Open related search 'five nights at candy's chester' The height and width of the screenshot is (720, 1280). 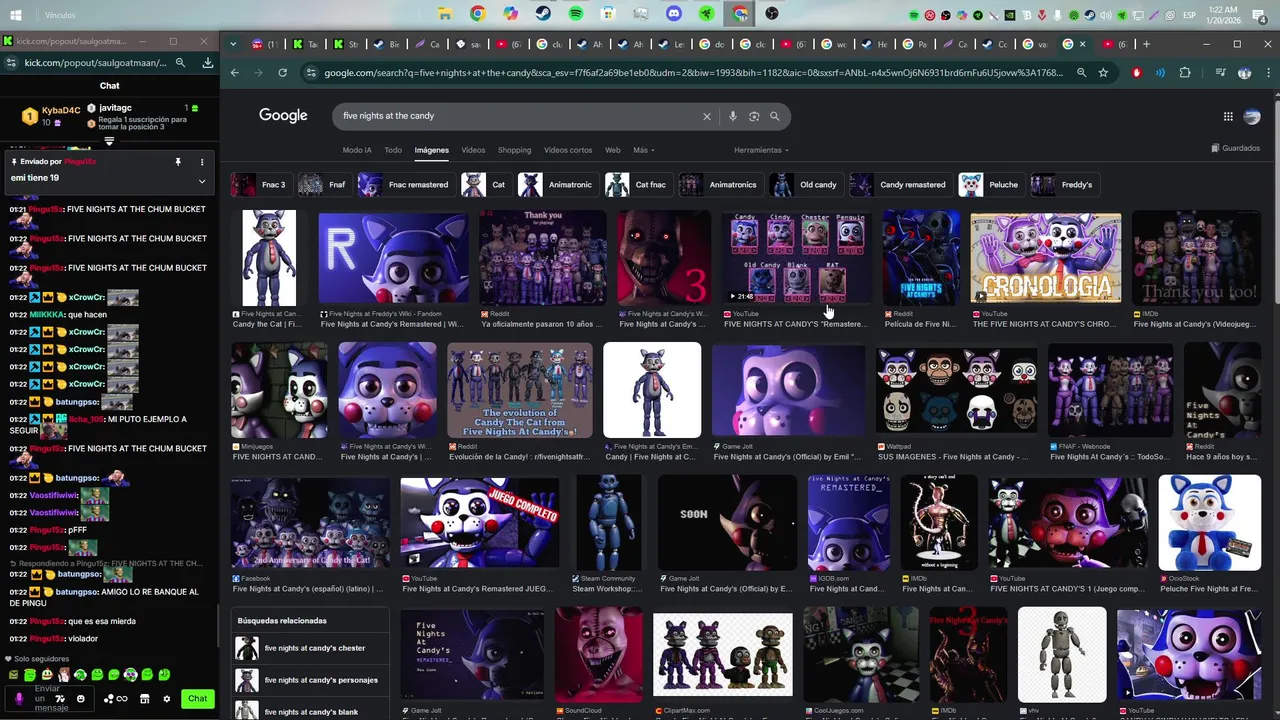click(x=310, y=648)
